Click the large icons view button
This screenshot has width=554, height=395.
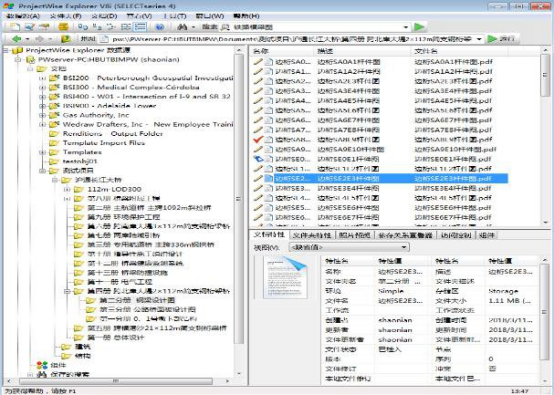pyautogui.click(x=83, y=27)
